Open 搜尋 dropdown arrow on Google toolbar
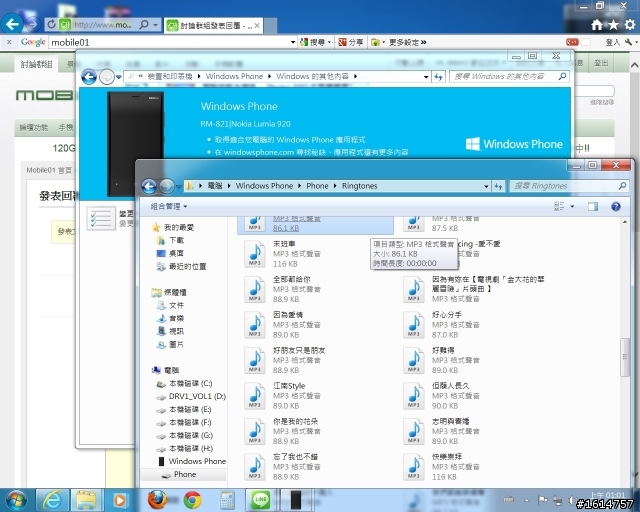640x512 pixels. (x=329, y=42)
